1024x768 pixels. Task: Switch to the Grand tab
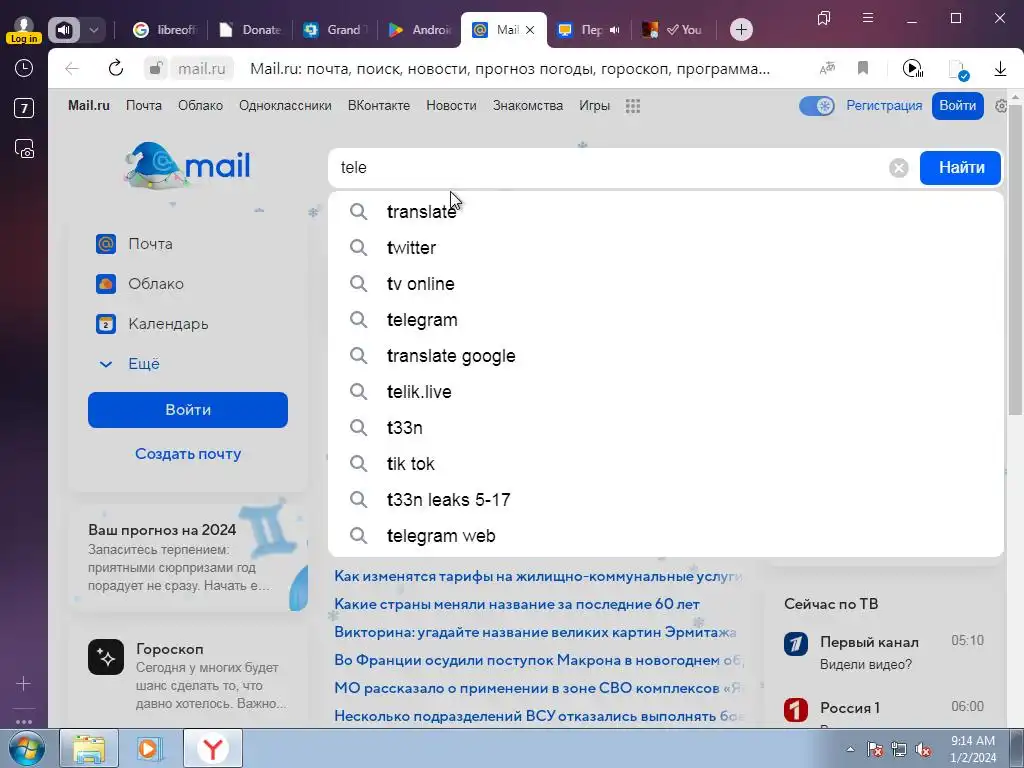[x=335, y=30]
